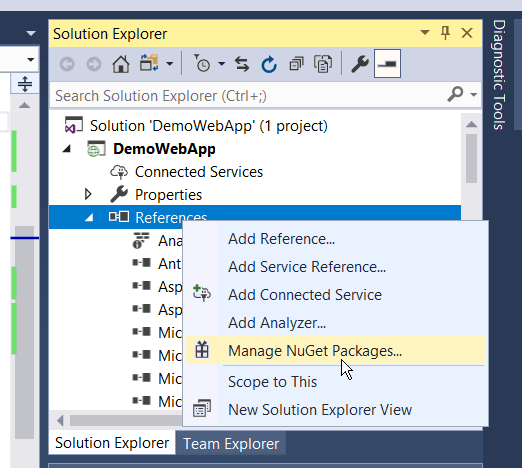
Task: Toggle the Preview Selected Items button
Action: 387,63
